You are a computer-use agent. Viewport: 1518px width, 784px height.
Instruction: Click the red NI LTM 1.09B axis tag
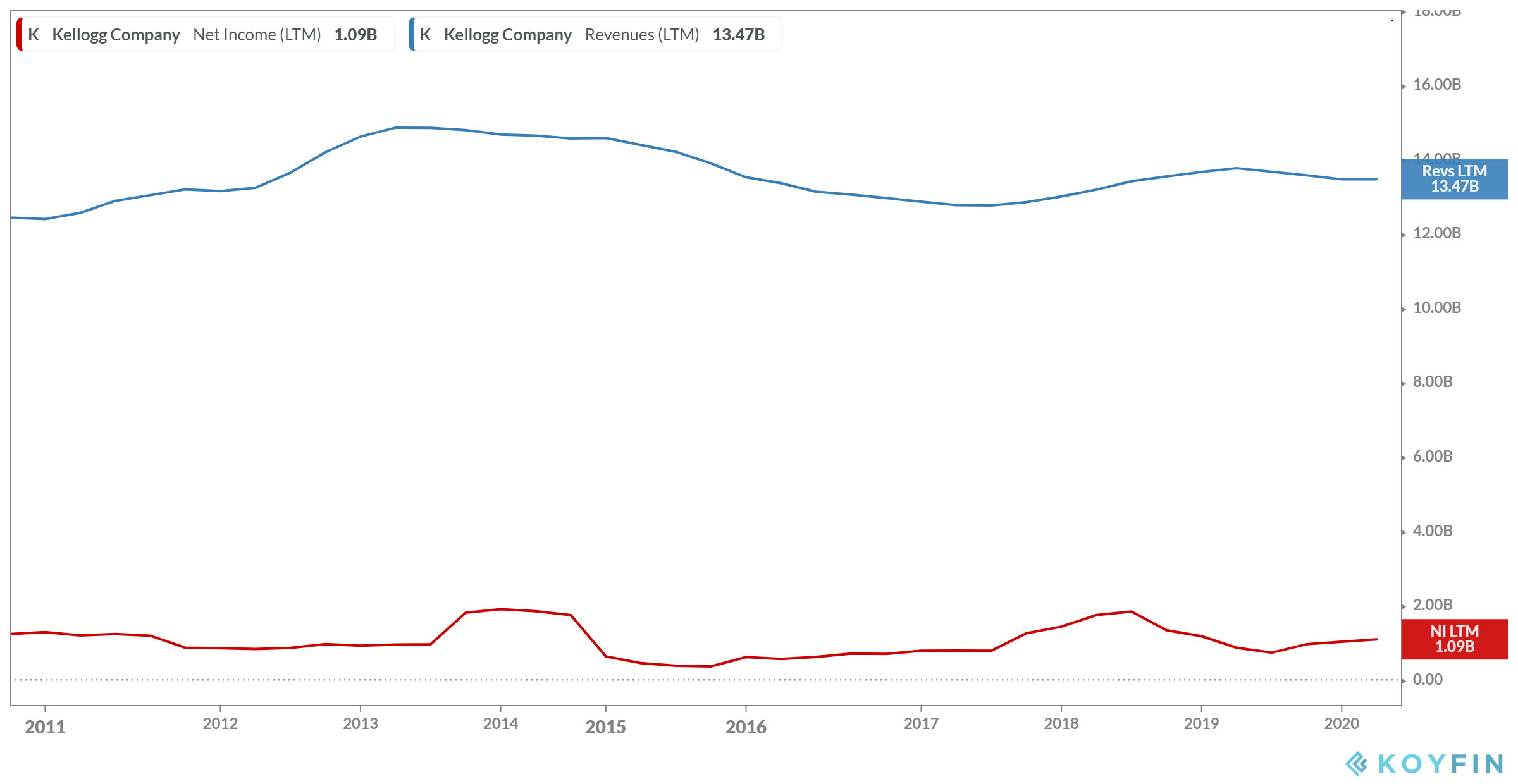click(x=1455, y=639)
